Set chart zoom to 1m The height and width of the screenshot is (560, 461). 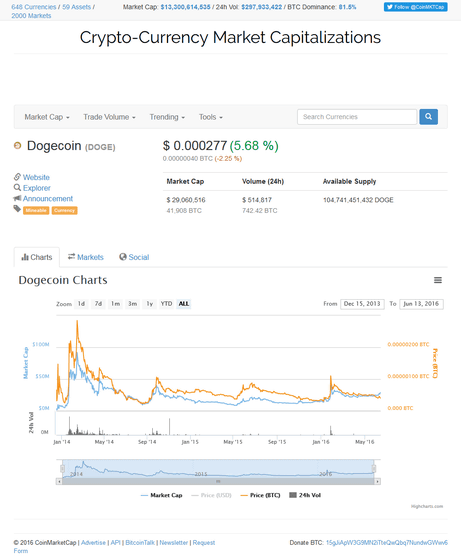(x=115, y=304)
